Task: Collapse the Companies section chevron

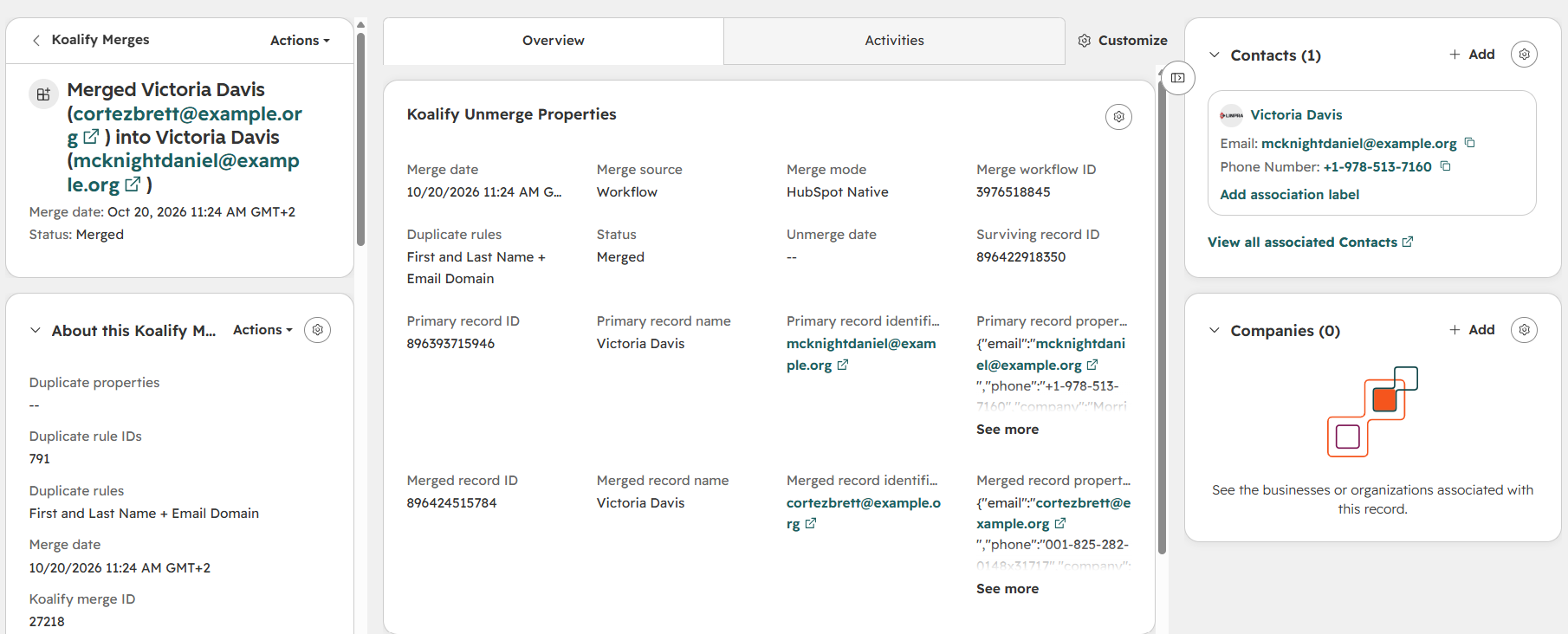Action: coord(1215,330)
